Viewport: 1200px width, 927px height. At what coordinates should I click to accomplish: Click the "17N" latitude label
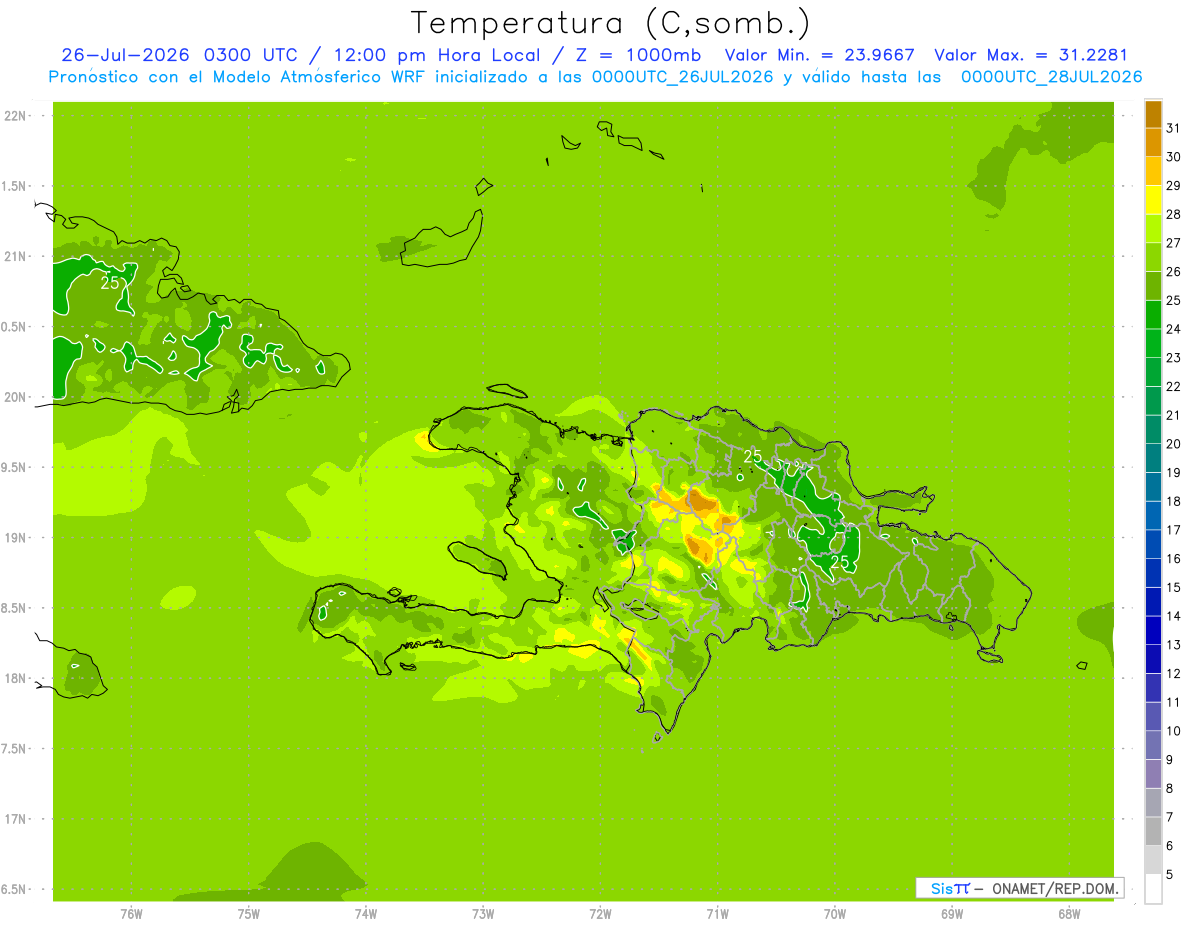16,820
